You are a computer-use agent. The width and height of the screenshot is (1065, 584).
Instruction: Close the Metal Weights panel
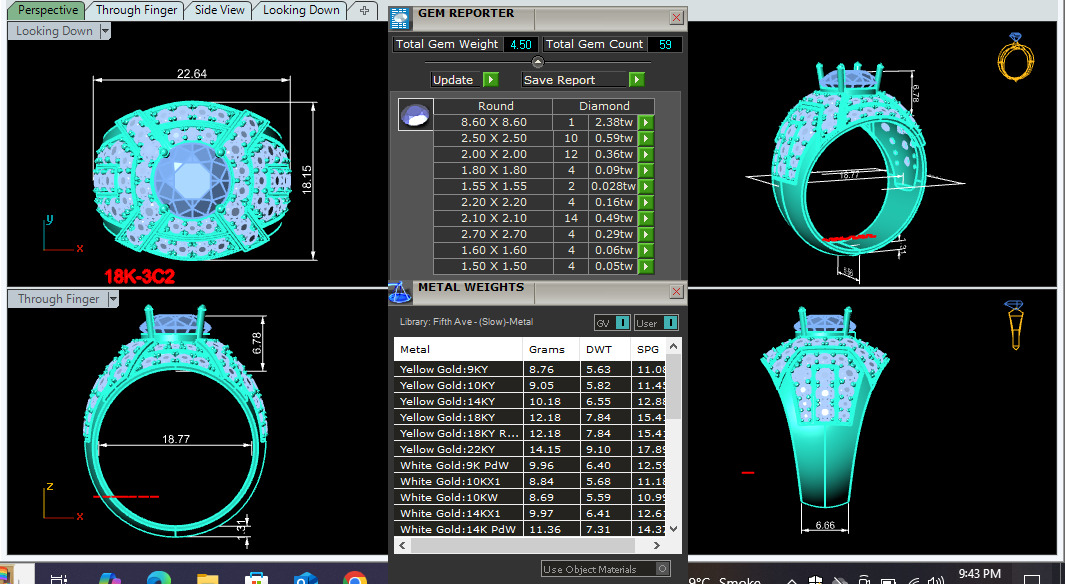[676, 291]
